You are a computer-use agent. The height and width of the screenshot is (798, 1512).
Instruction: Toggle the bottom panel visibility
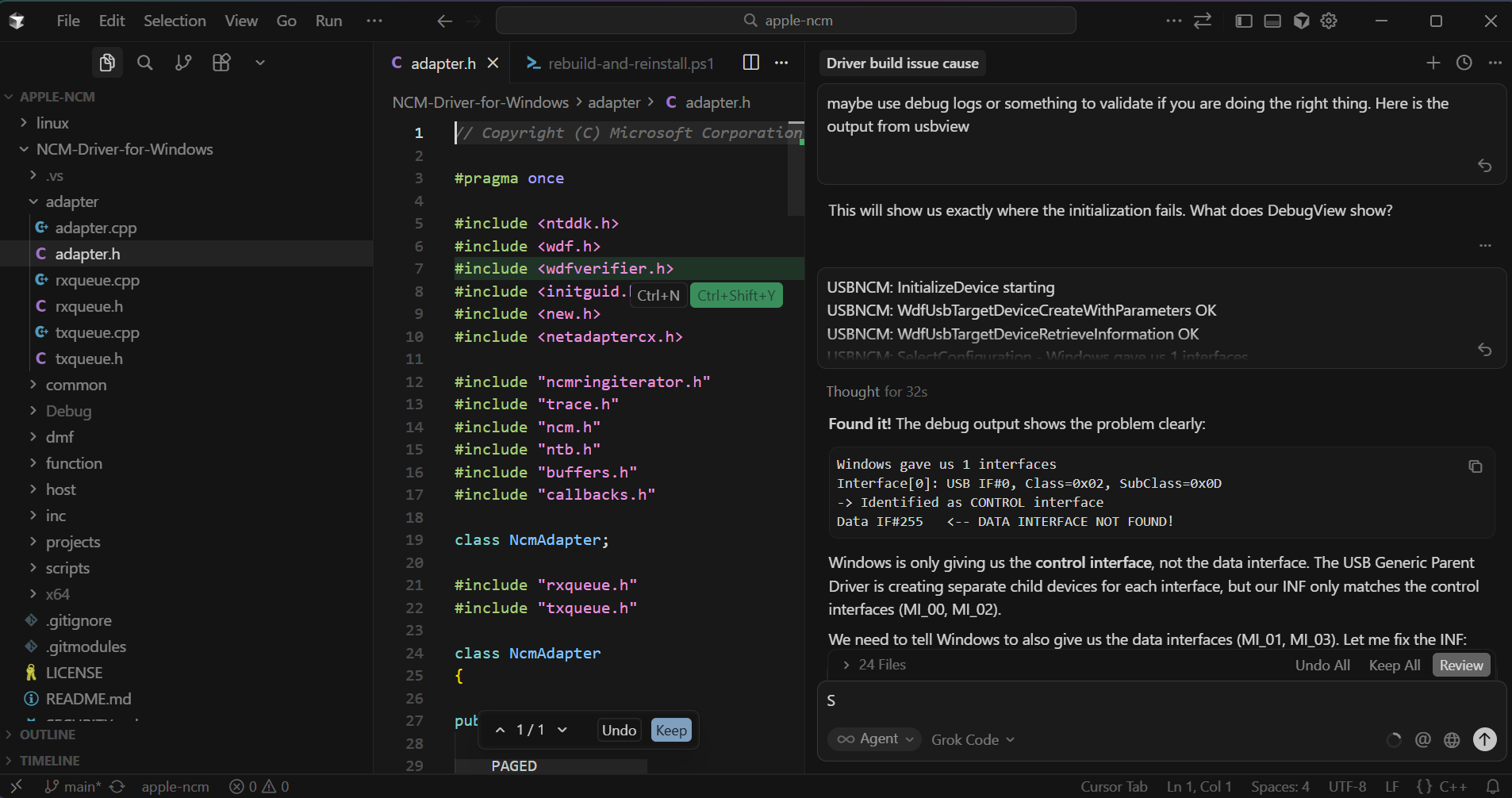1272,21
